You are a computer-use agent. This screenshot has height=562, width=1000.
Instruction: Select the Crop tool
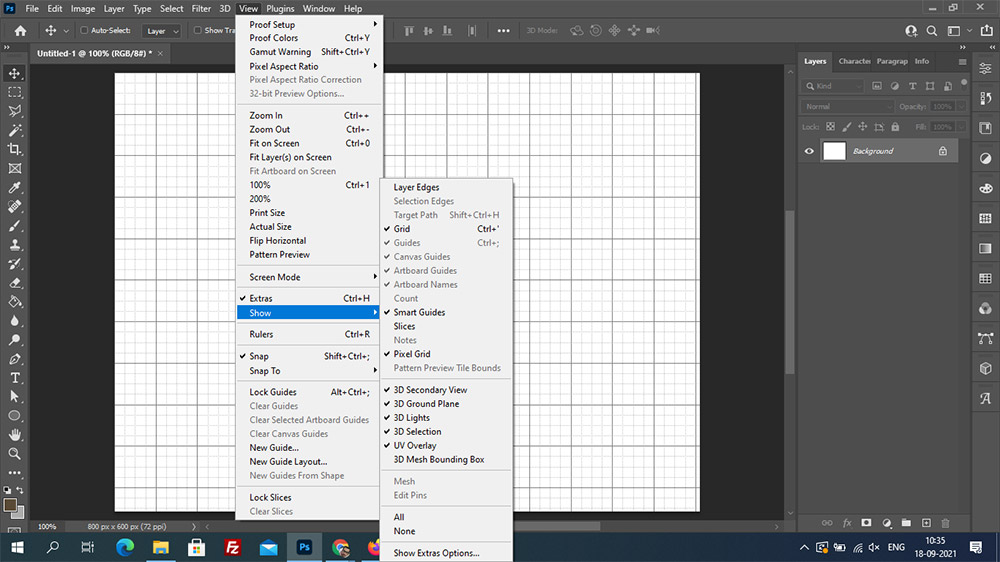coord(14,149)
